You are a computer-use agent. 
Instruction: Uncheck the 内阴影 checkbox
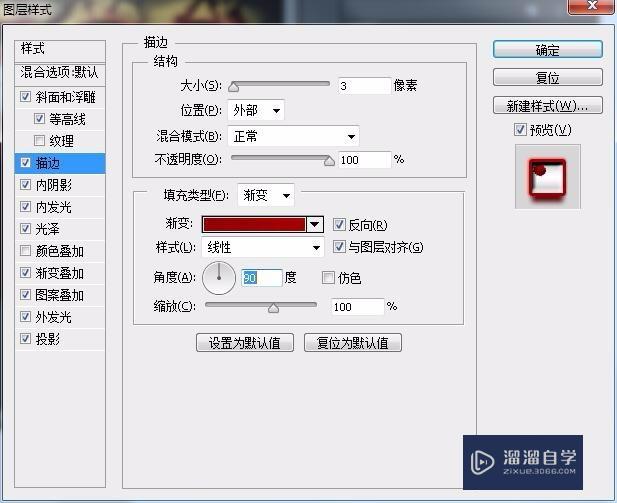(x=26, y=185)
